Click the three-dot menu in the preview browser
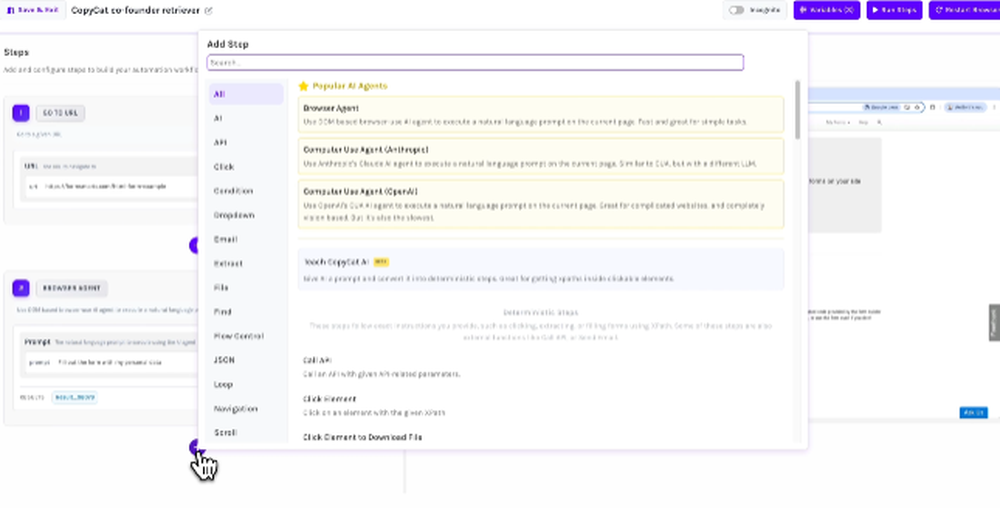Viewport: 1000px width, 508px height. click(x=994, y=107)
